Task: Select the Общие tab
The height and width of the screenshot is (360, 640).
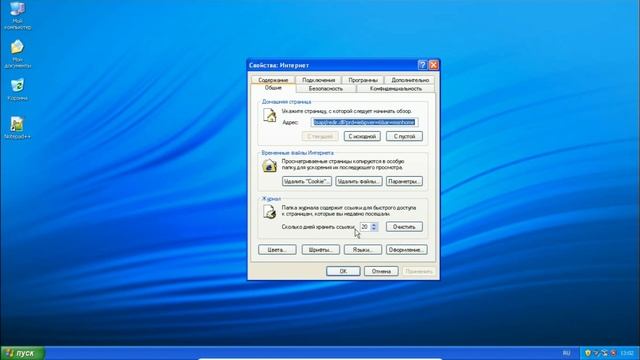Action: pos(273,88)
